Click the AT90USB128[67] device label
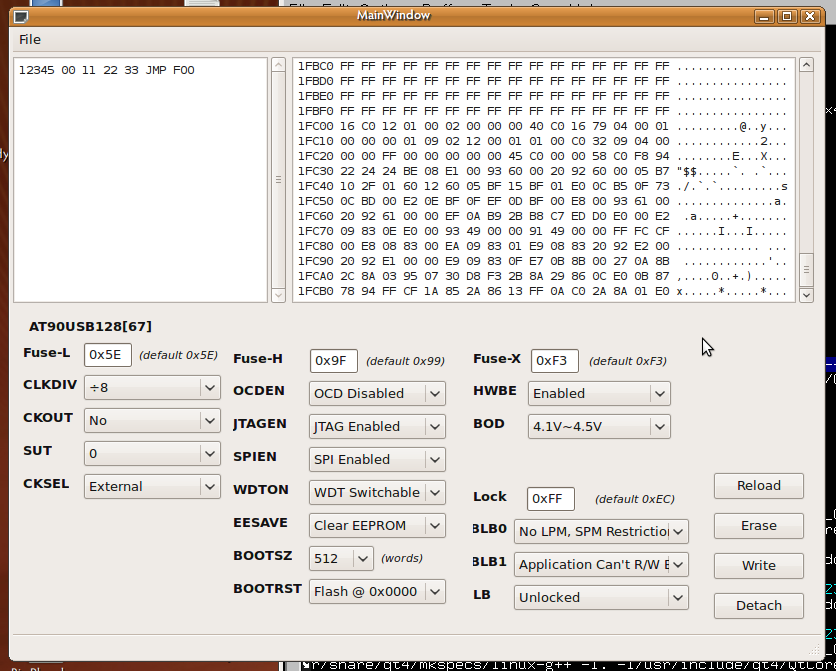836x671 pixels. point(90,326)
